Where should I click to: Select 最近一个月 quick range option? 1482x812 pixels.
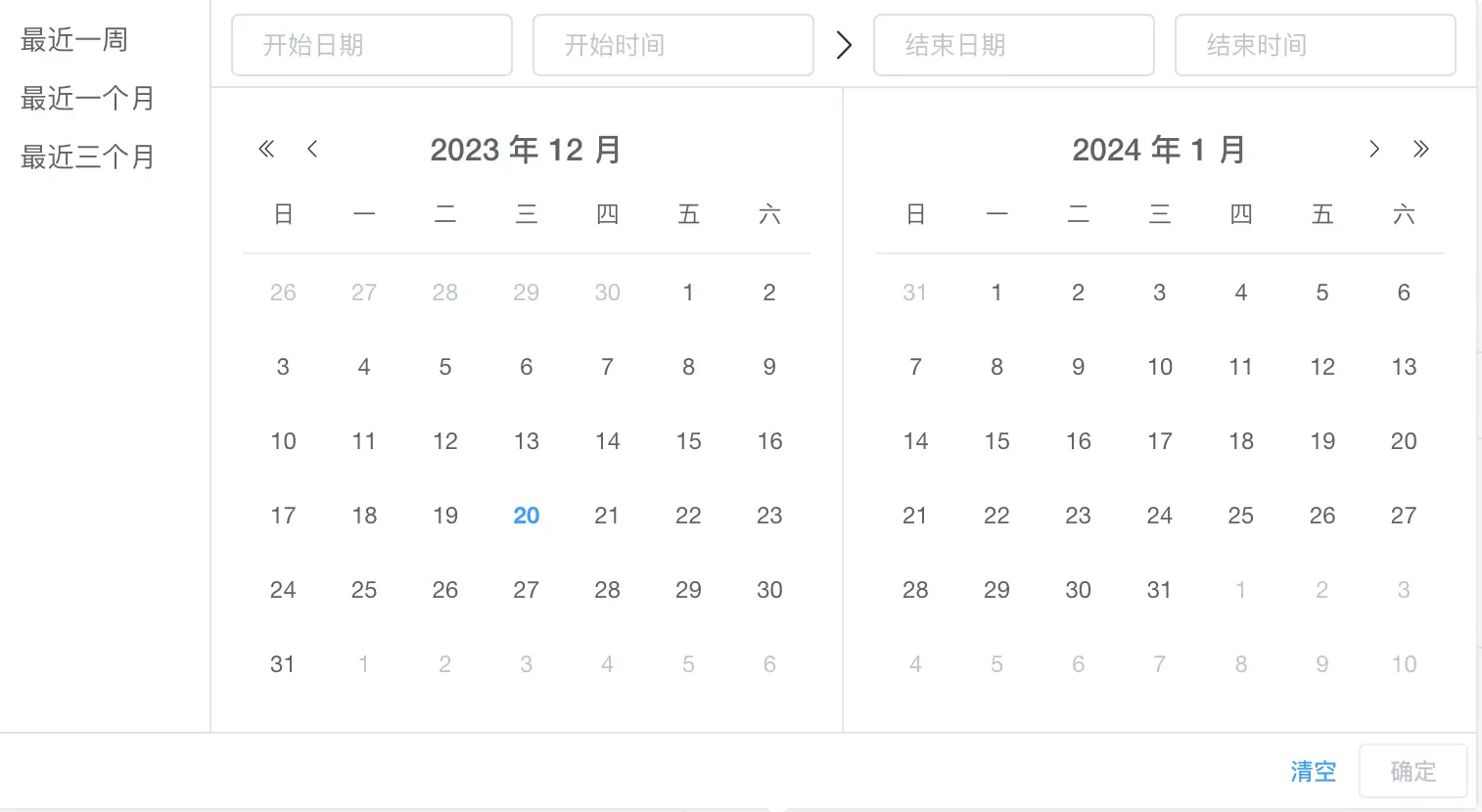click(86, 98)
